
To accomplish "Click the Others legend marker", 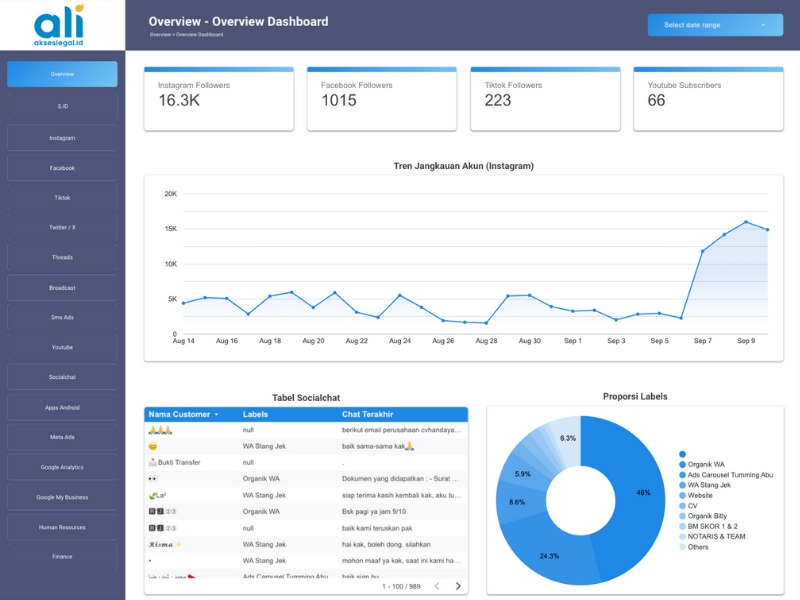I will click(x=682, y=547).
